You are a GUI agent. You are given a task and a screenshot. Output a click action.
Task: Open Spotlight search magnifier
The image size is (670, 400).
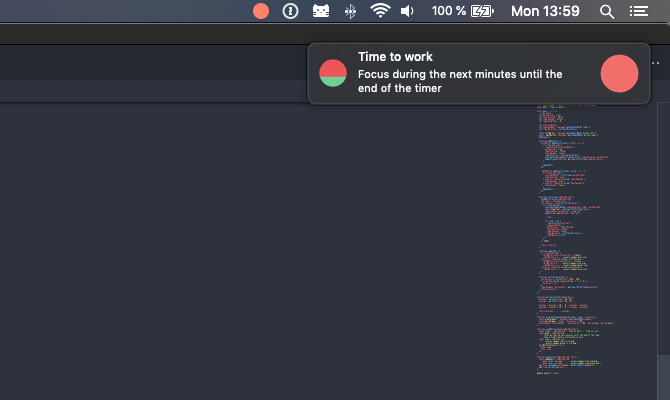click(607, 11)
